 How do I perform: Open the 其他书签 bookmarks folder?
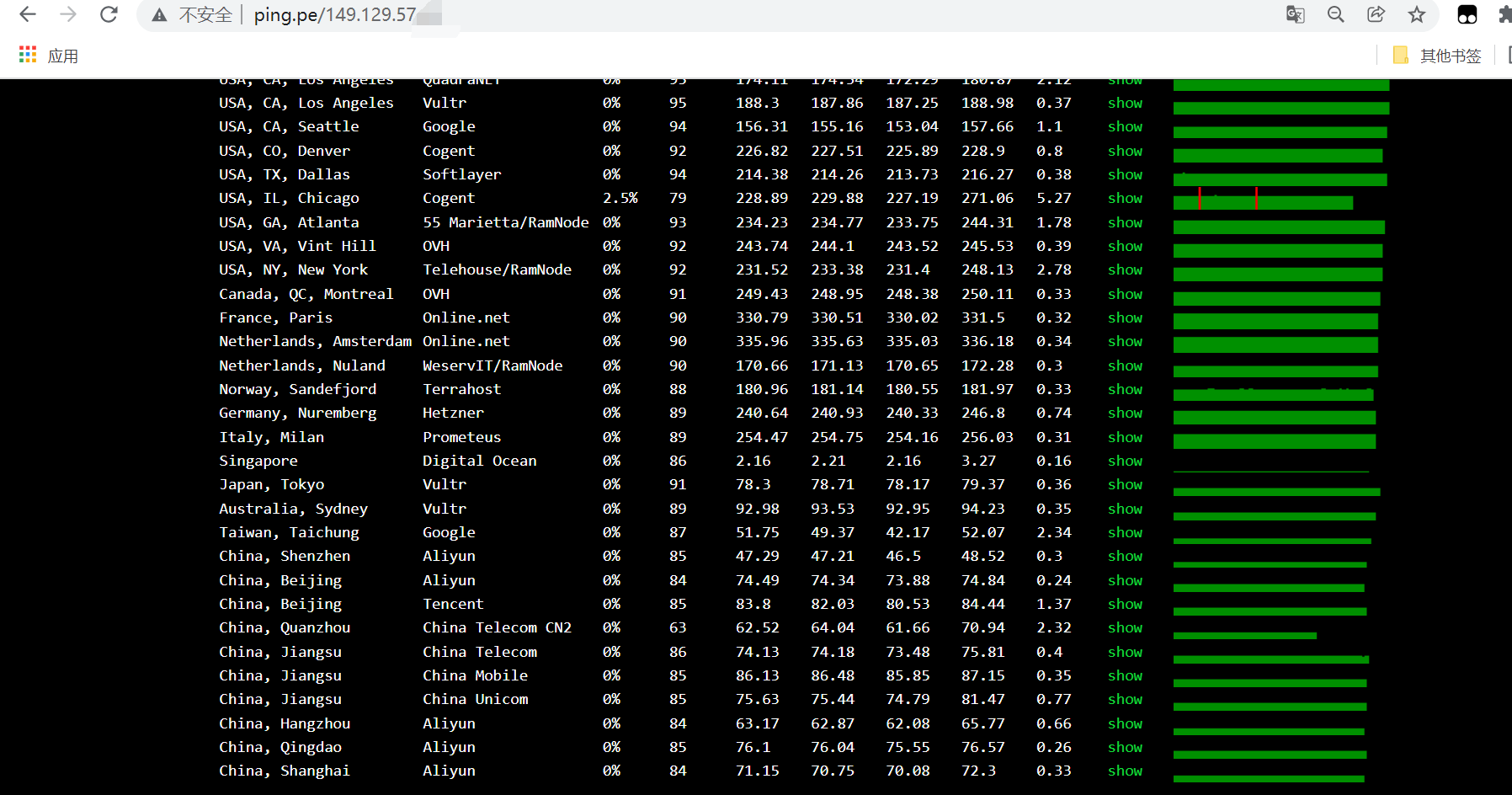coord(1438,56)
